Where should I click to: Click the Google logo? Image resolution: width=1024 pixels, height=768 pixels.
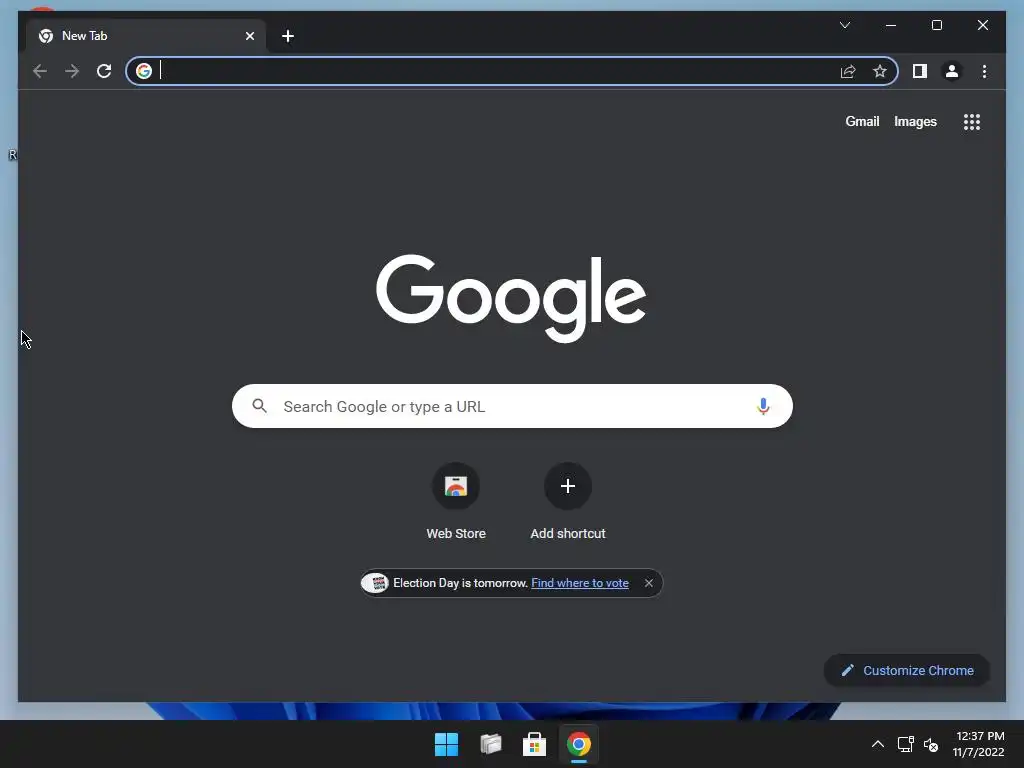[x=511, y=298]
